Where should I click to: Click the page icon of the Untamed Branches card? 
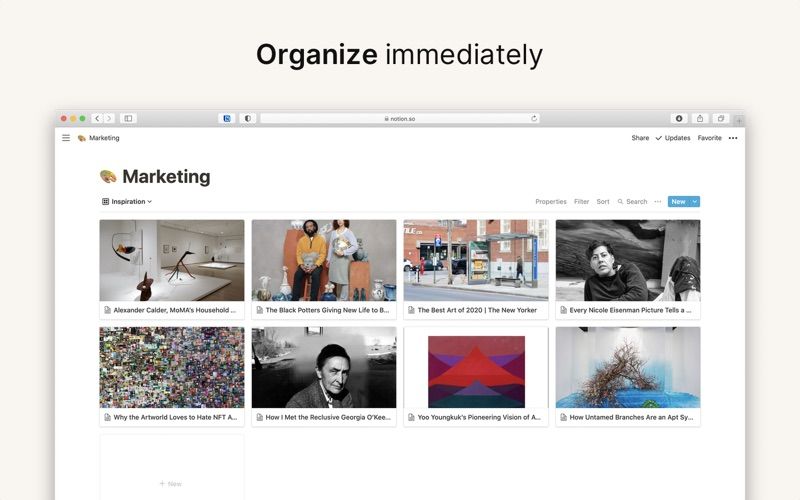coord(564,417)
